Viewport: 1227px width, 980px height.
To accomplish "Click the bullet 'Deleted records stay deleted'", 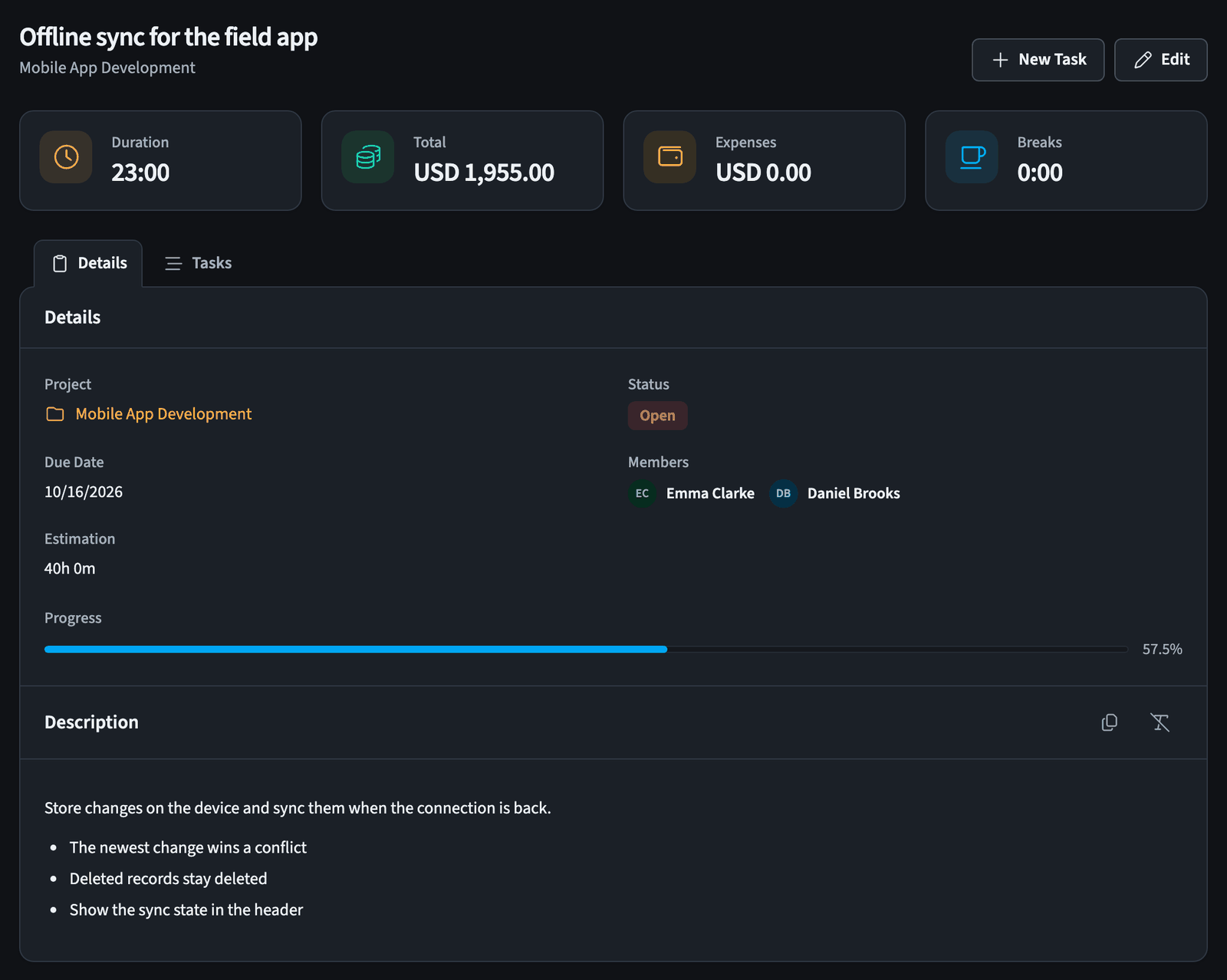I will point(169,879).
